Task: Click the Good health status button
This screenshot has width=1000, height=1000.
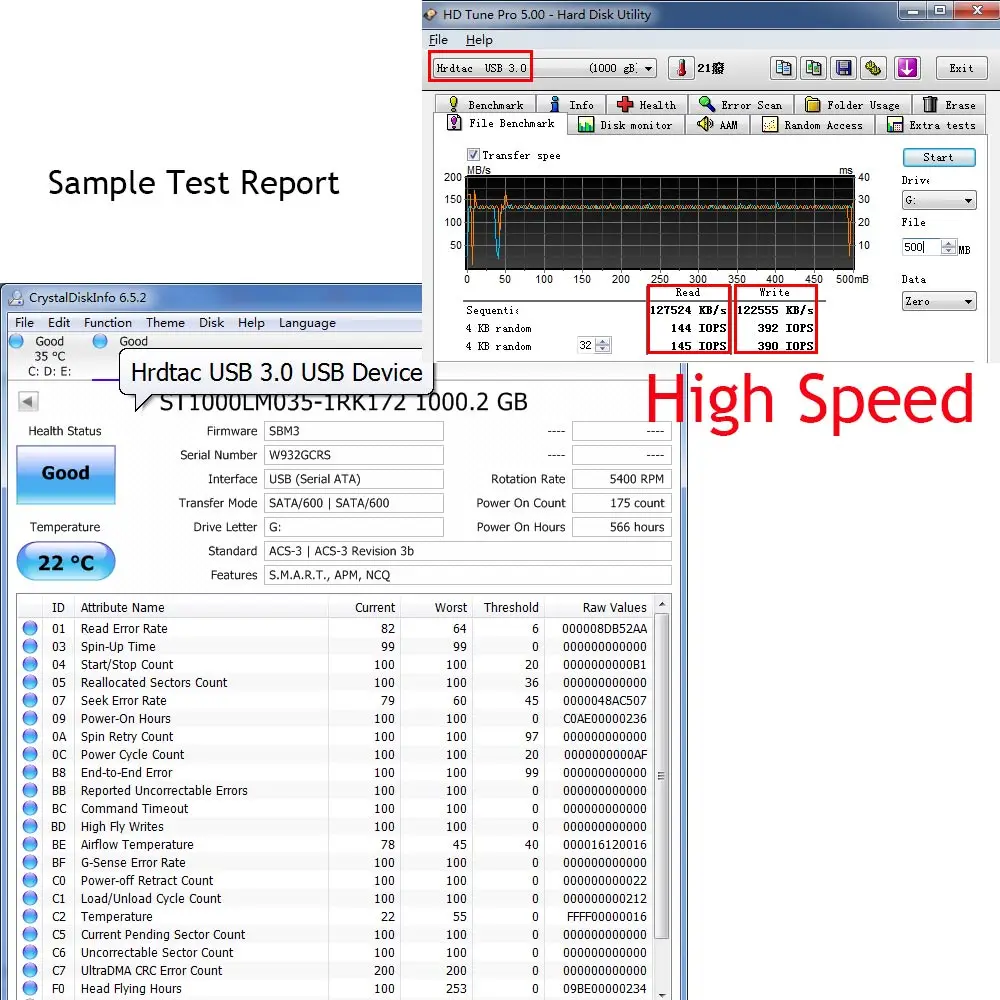Action: tap(66, 474)
